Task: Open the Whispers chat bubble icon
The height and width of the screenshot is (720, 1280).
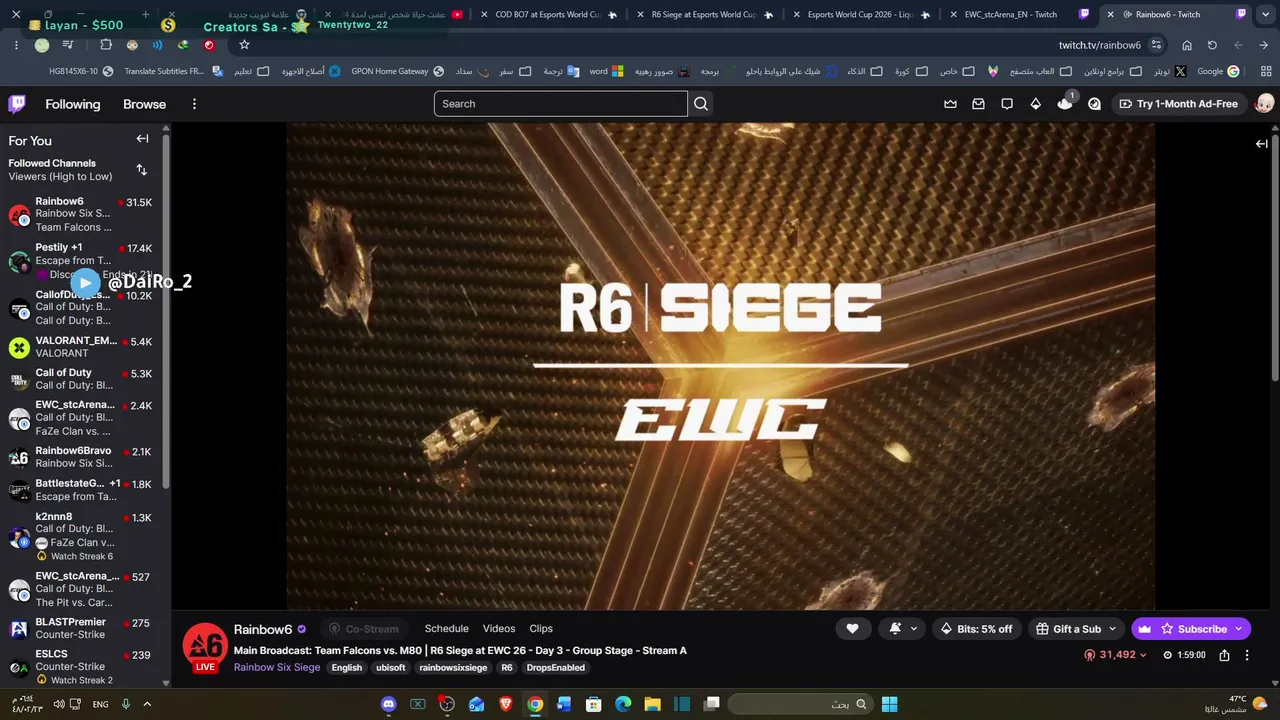Action: click(x=1007, y=104)
